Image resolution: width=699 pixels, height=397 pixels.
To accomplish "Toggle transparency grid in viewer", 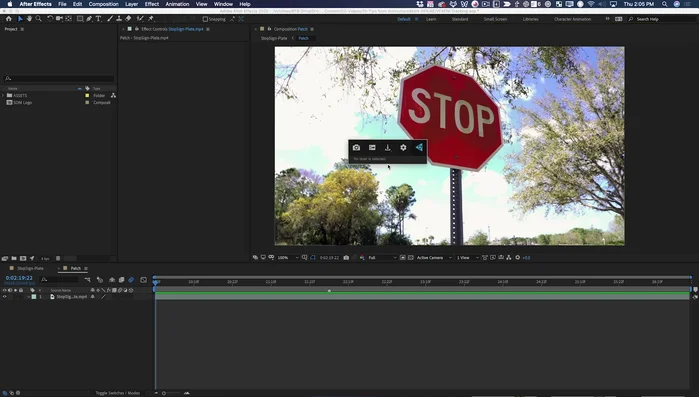I will tap(411, 258).
